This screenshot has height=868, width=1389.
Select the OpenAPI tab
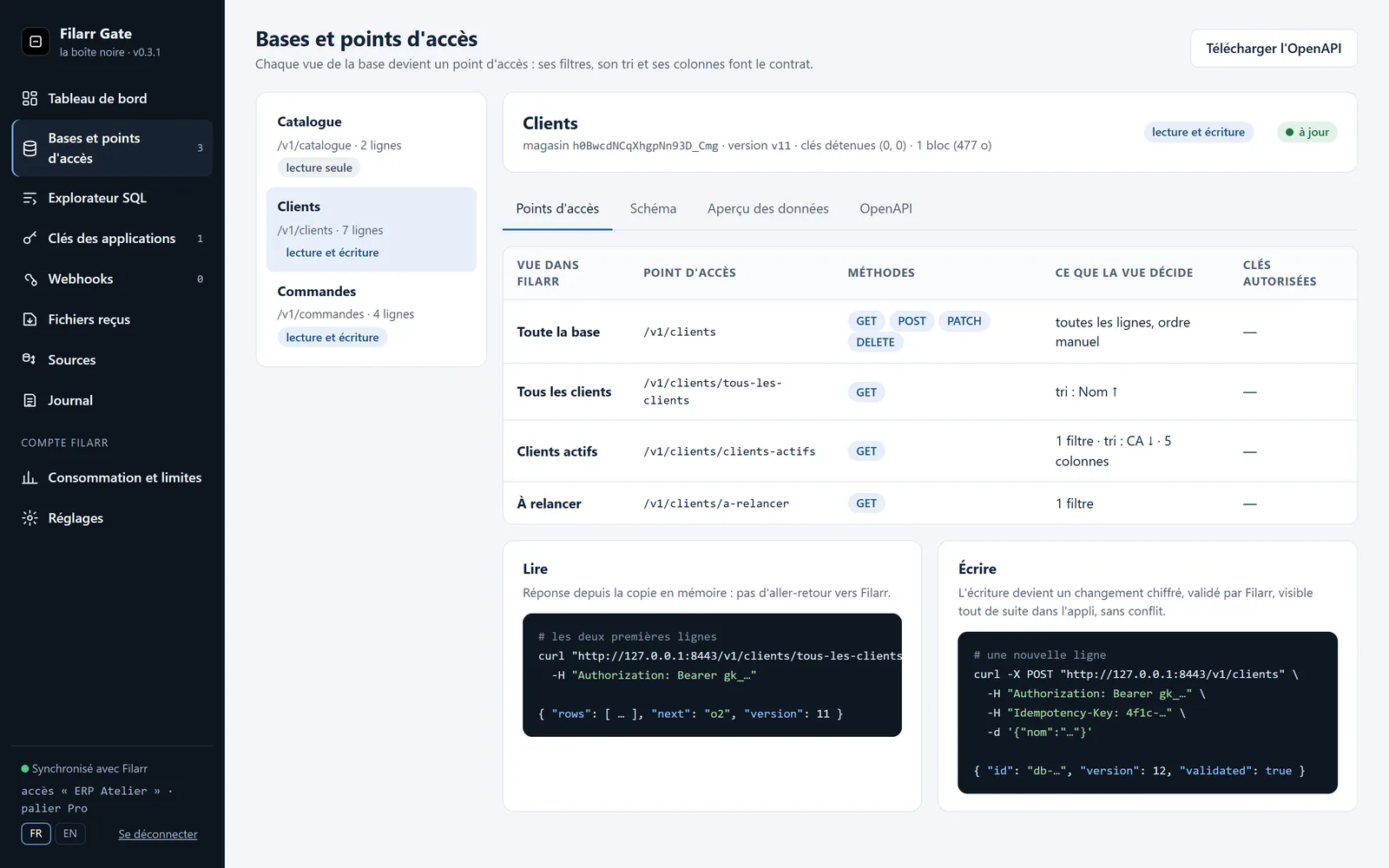[885, 208]
